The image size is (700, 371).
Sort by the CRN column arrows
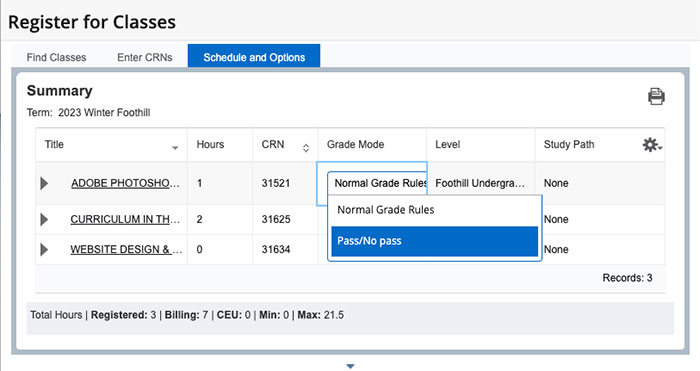point(306,148)
